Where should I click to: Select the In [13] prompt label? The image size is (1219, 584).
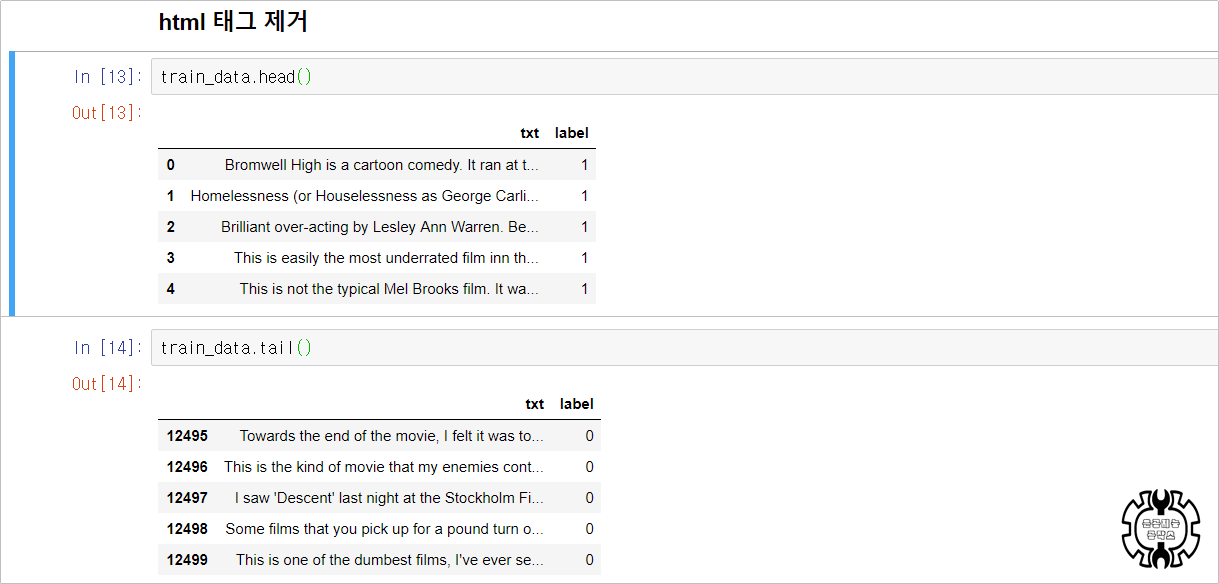click(x=108, y=77)
